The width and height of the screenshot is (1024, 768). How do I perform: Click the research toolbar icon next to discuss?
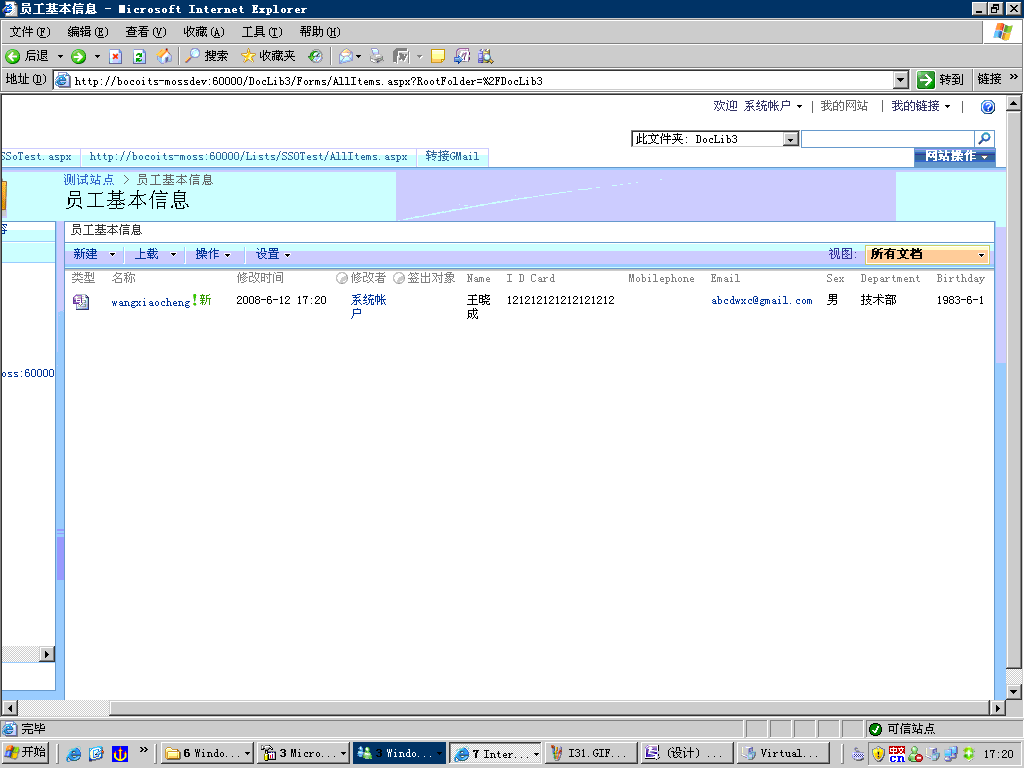point(462,56)
